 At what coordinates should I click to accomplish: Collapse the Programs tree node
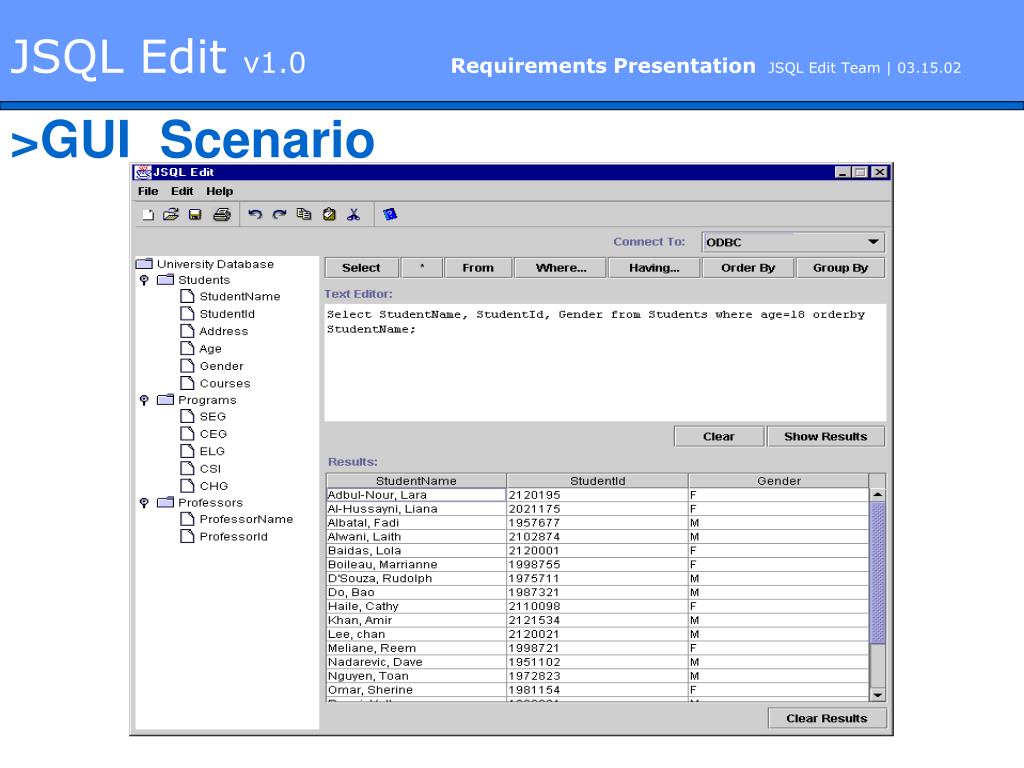tap(144, 400)
